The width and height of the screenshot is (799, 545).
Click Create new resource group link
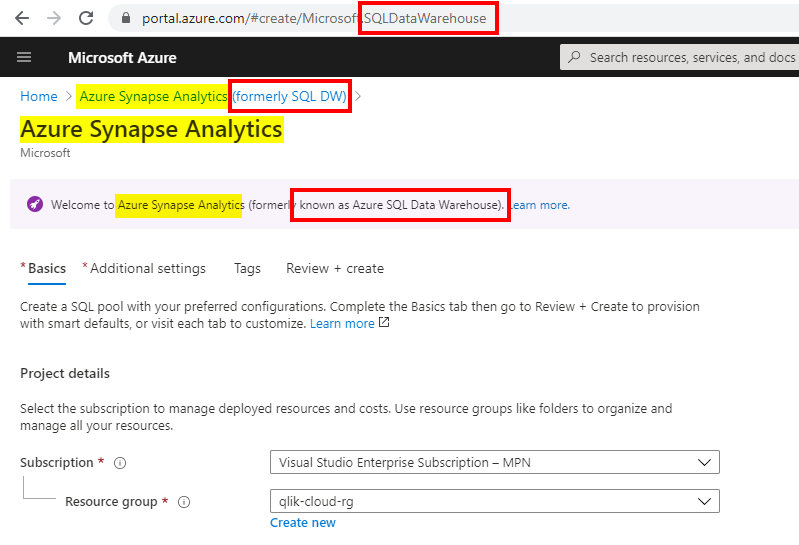pyautogui.click(x=303, y=523)
